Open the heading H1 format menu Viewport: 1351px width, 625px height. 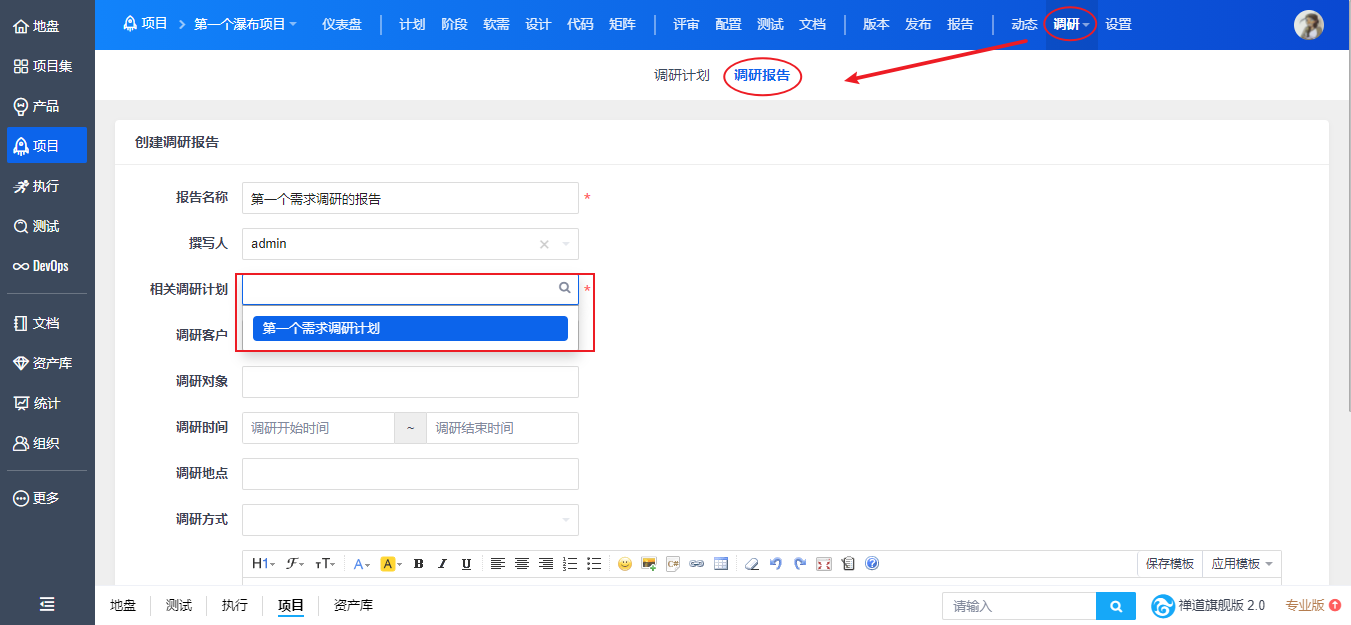coord(263,564)
